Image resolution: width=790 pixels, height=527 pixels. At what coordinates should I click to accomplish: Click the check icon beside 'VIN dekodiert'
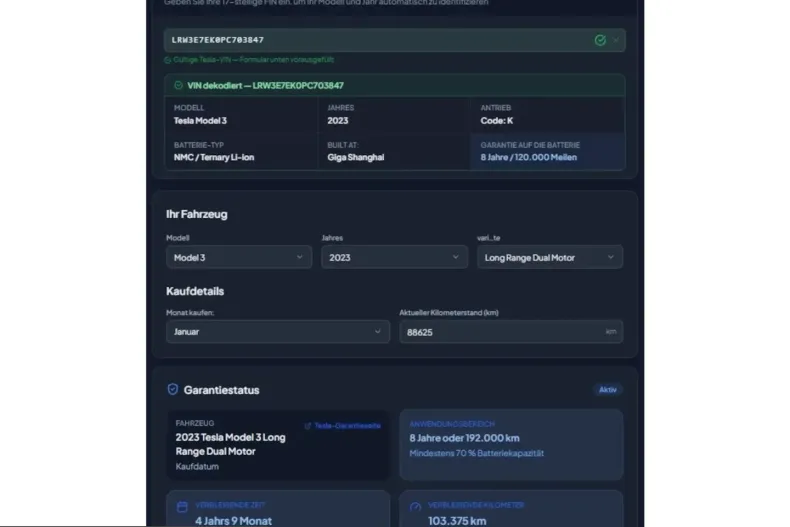coord(178,85)
